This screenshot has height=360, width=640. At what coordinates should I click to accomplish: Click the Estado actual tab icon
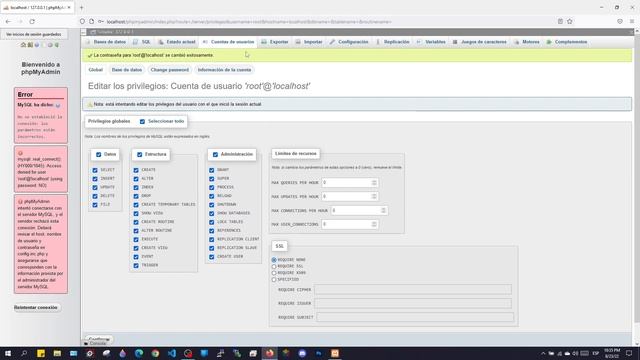coord(161,42)
